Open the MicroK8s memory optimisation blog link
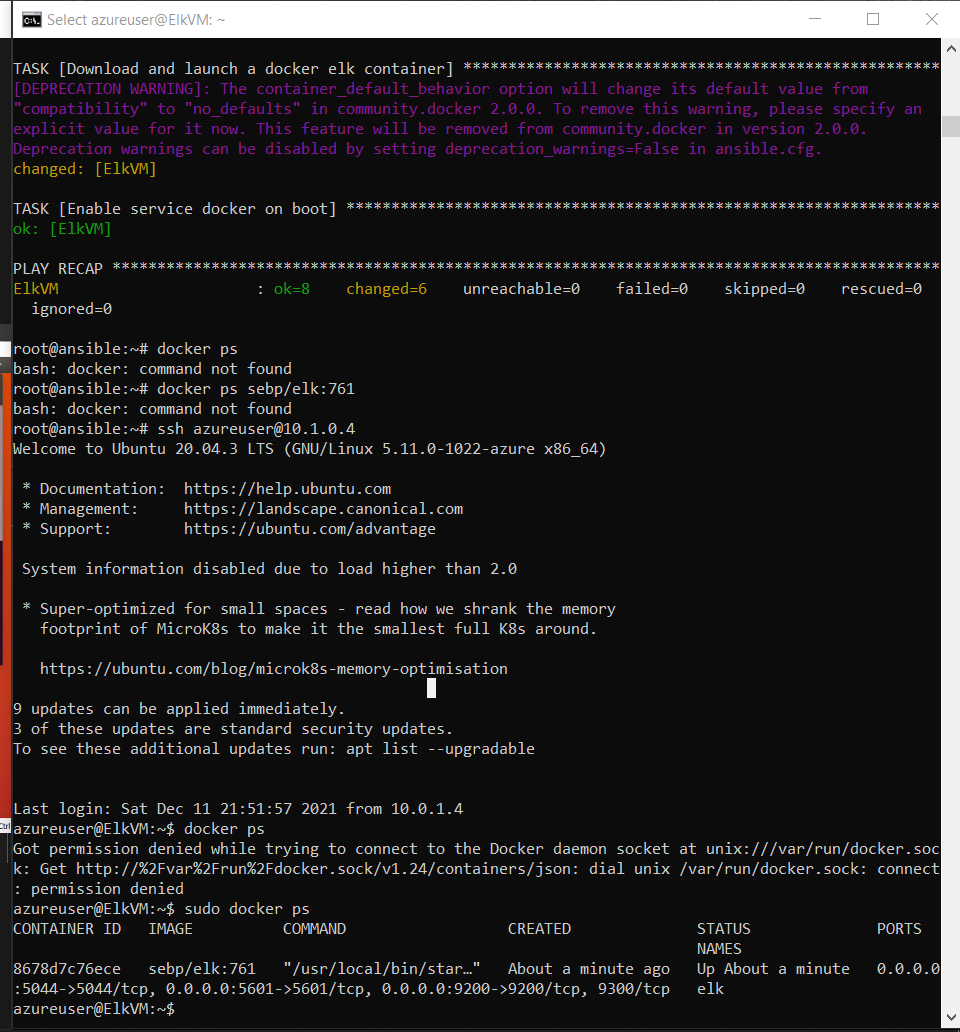The height and width of the screenshot is (1032, 960). [x=272, y=668]
